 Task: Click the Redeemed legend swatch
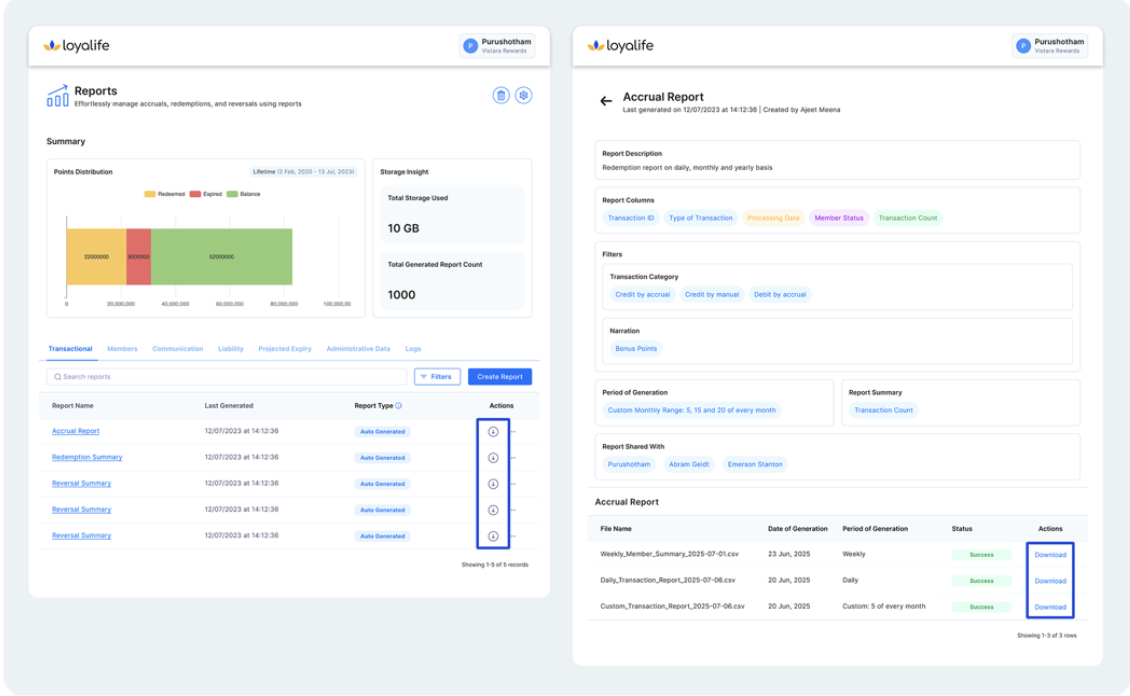[x=150, y=194]
